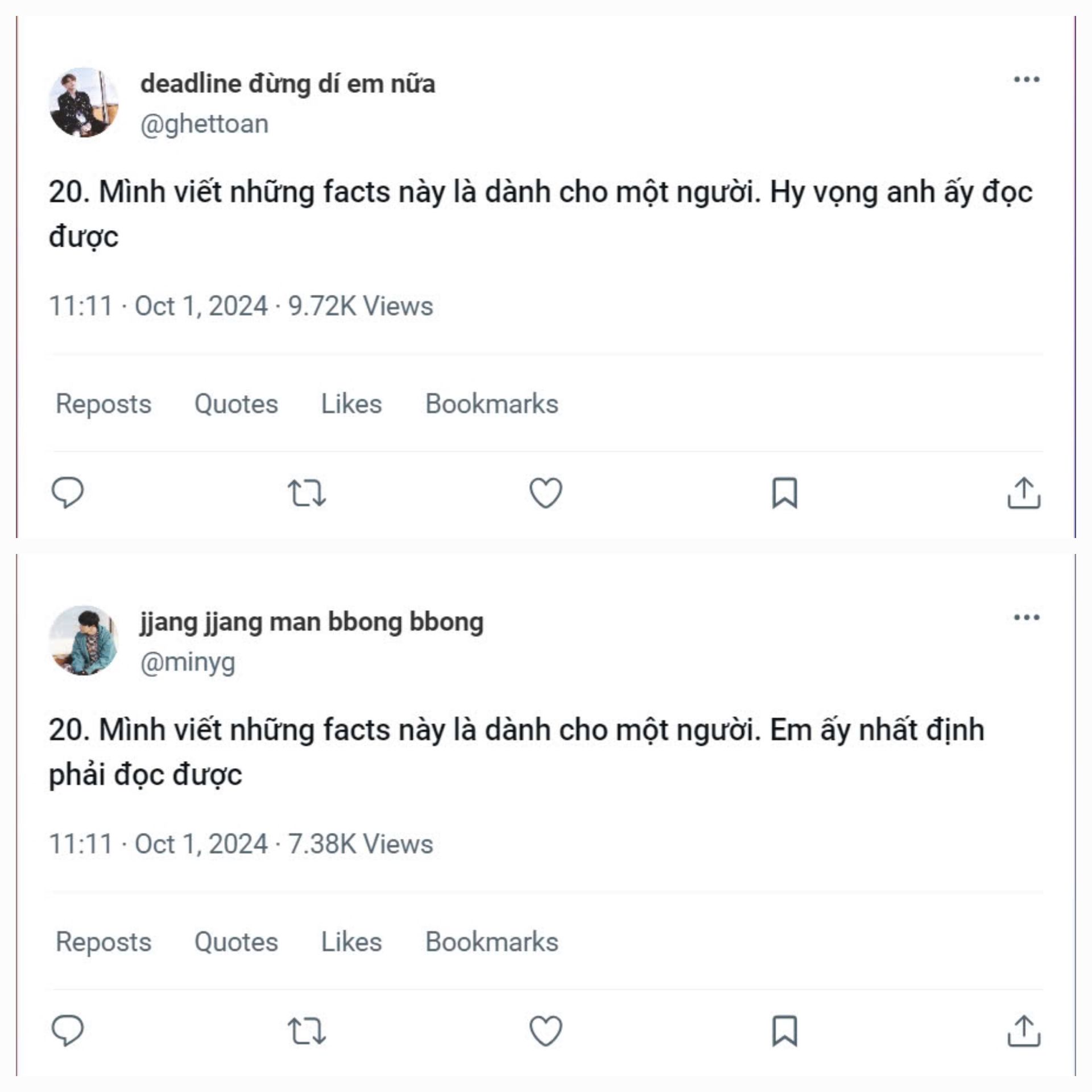Reply to the @minyg tweet
1092x1092 pixels.
(68, 1031)
